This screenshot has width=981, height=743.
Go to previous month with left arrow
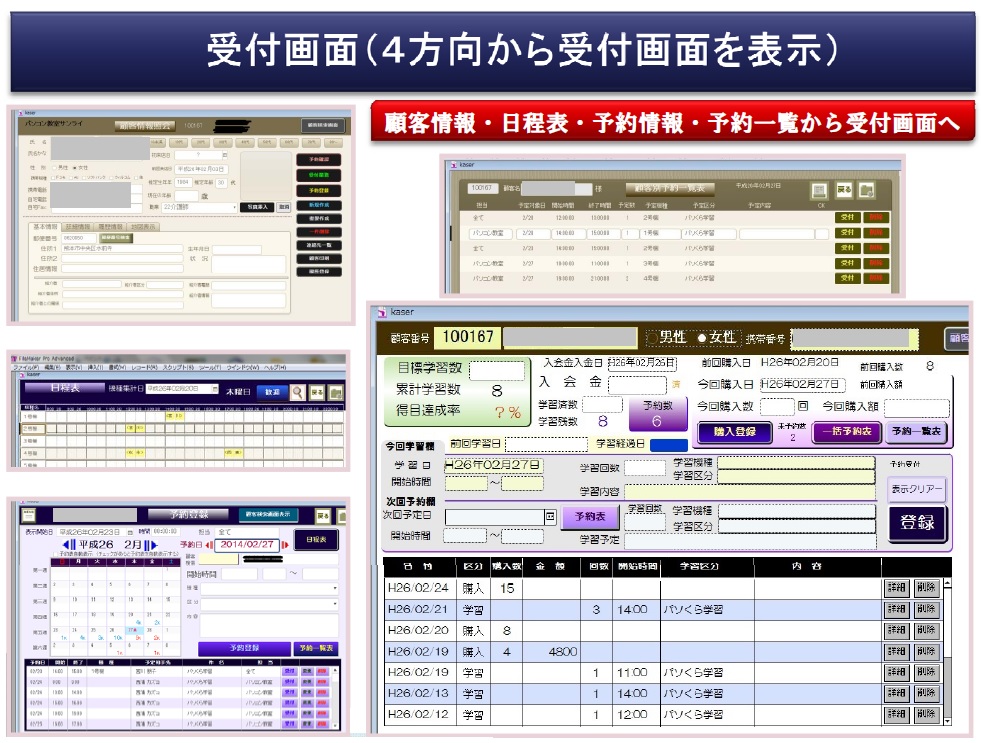click(x=67, y=544)
